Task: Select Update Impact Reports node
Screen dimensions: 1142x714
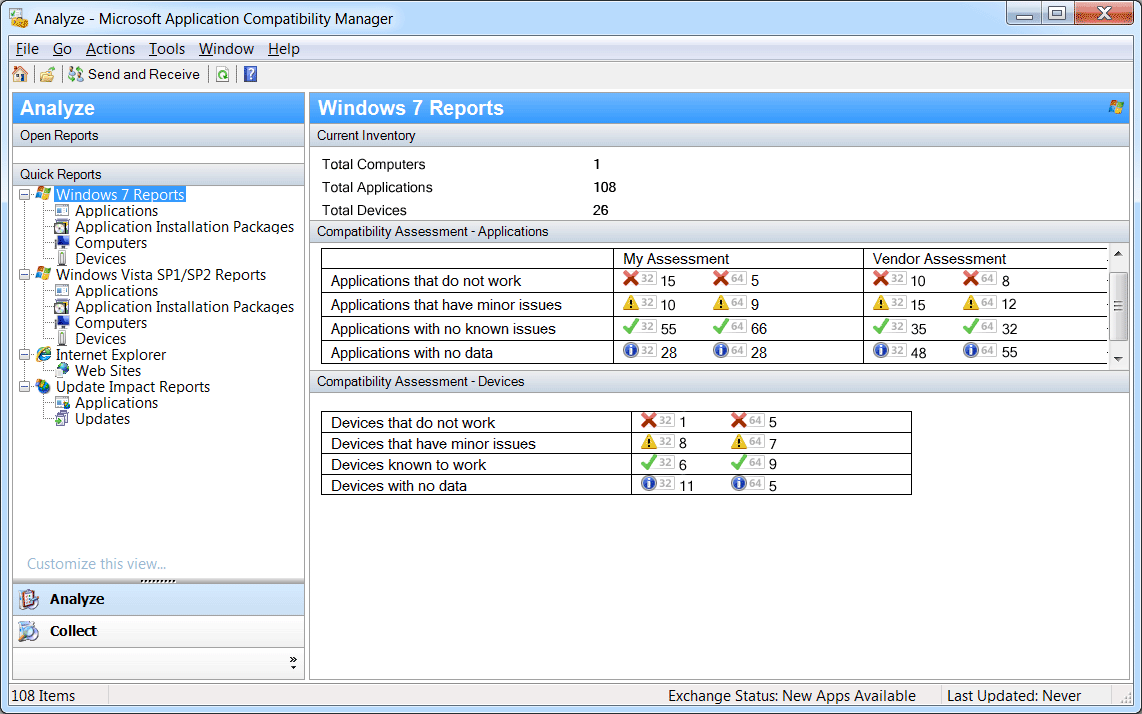Action: [x=133, y=387]
